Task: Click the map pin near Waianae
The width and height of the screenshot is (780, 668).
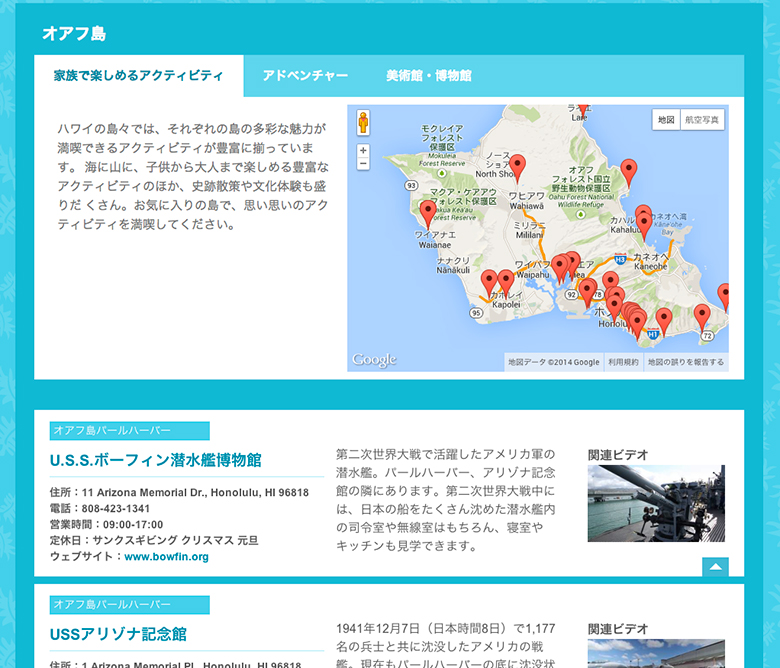Action: tap(428, 212)
